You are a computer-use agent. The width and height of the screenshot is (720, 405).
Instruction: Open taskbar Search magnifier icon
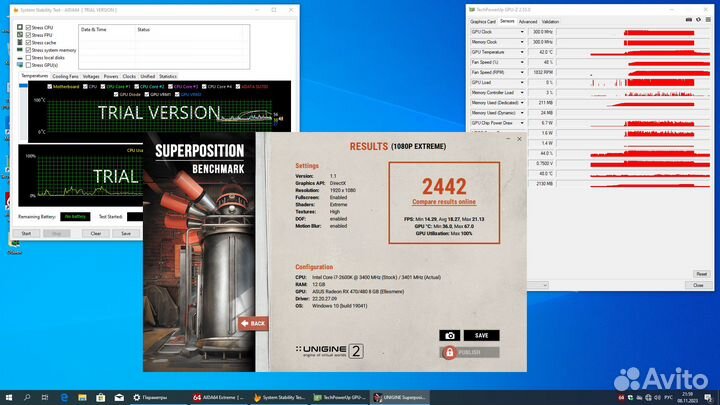tap(27, 398)
